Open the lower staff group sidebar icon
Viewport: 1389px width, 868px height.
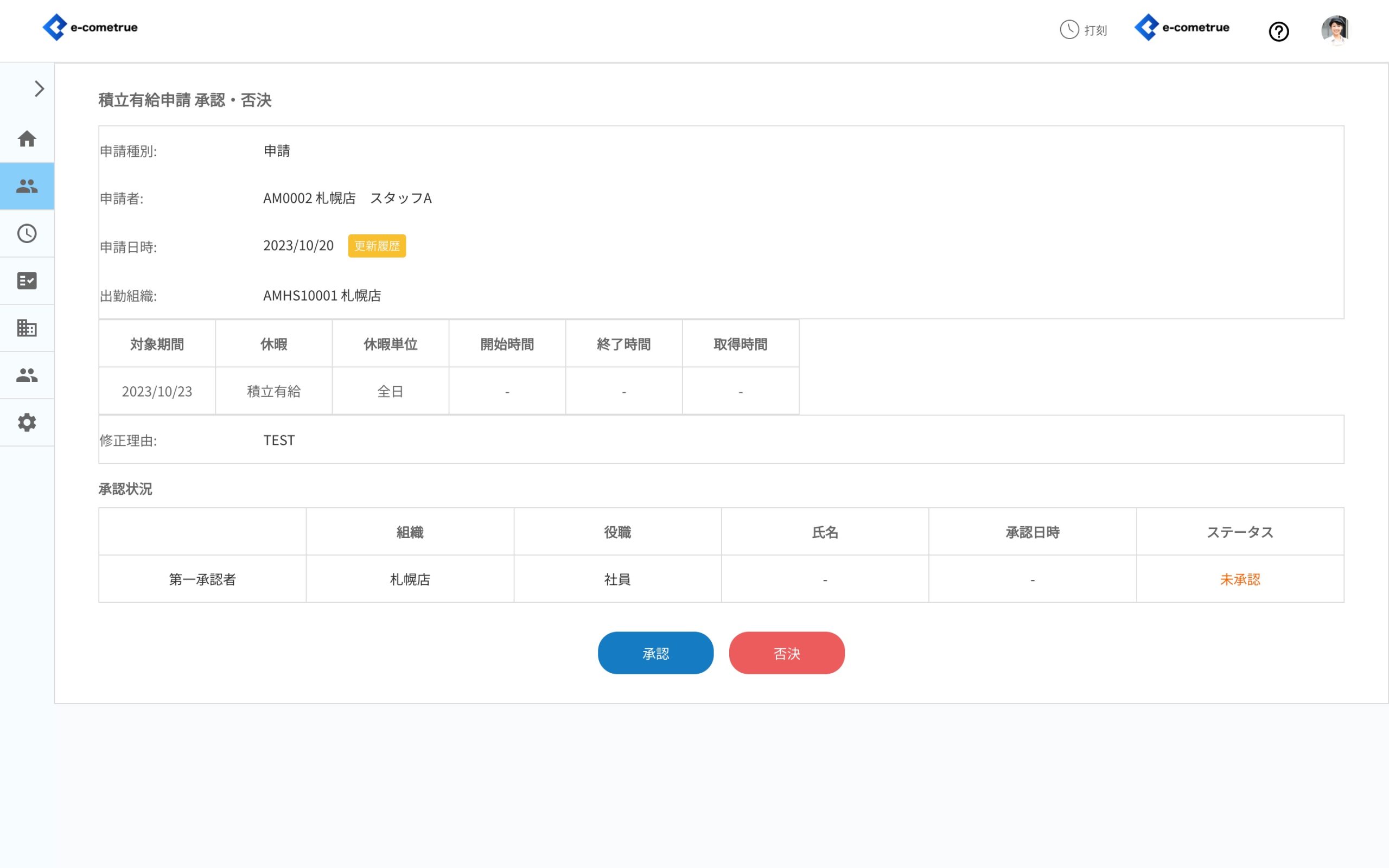click(27, 375)
